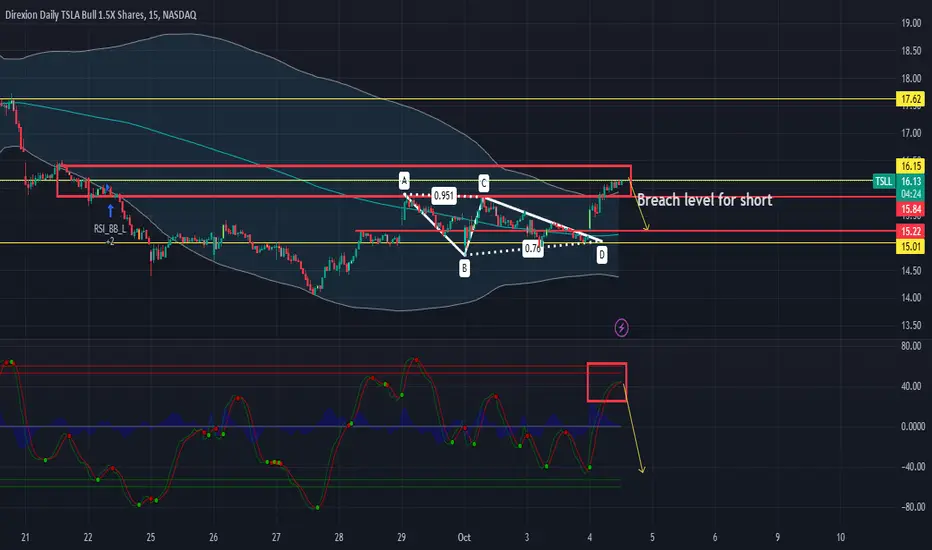Click the blue up arrow signal marker
Viewport: 932px width, 550px height.
[x=111, y=210]
